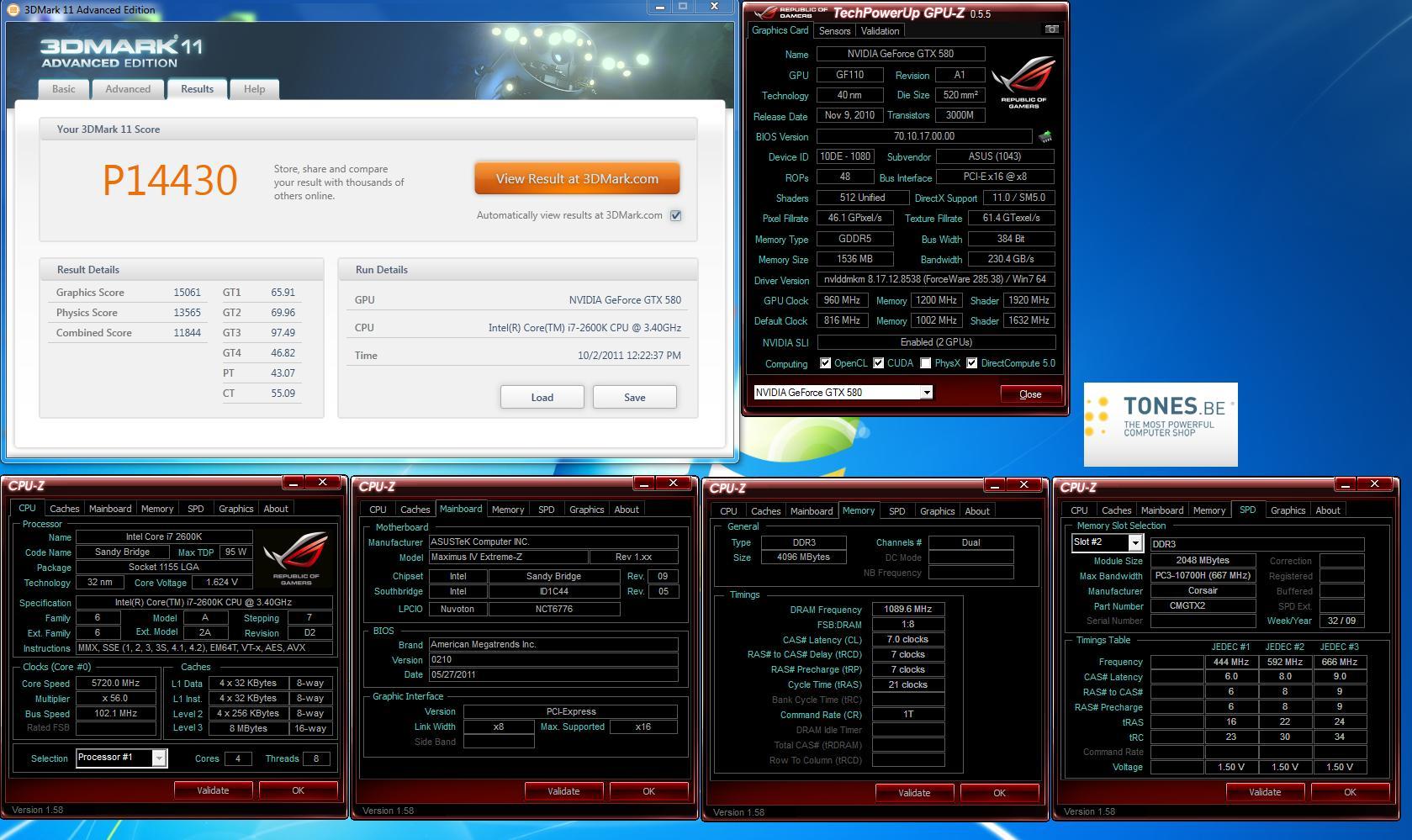Click the Close button in GPU-Z
This screenshot has width=1412, height=840.
tap(1030, 394)
